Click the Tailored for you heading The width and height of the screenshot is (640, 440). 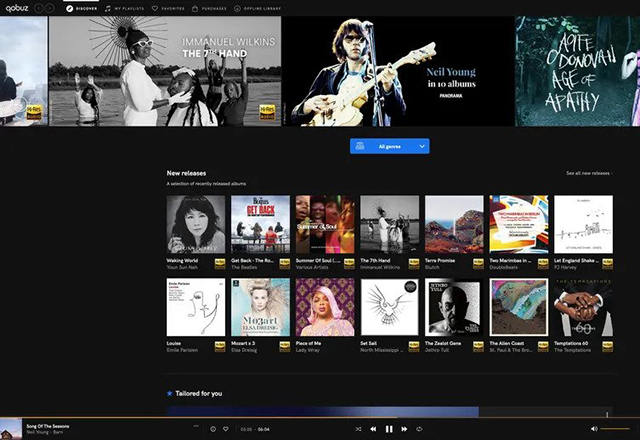coord(198,393)
